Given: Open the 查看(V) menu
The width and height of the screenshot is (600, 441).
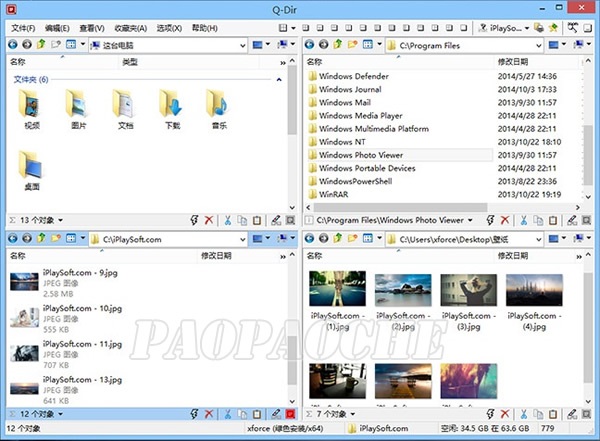Looking at the screenshot, I should coord(92,28).
